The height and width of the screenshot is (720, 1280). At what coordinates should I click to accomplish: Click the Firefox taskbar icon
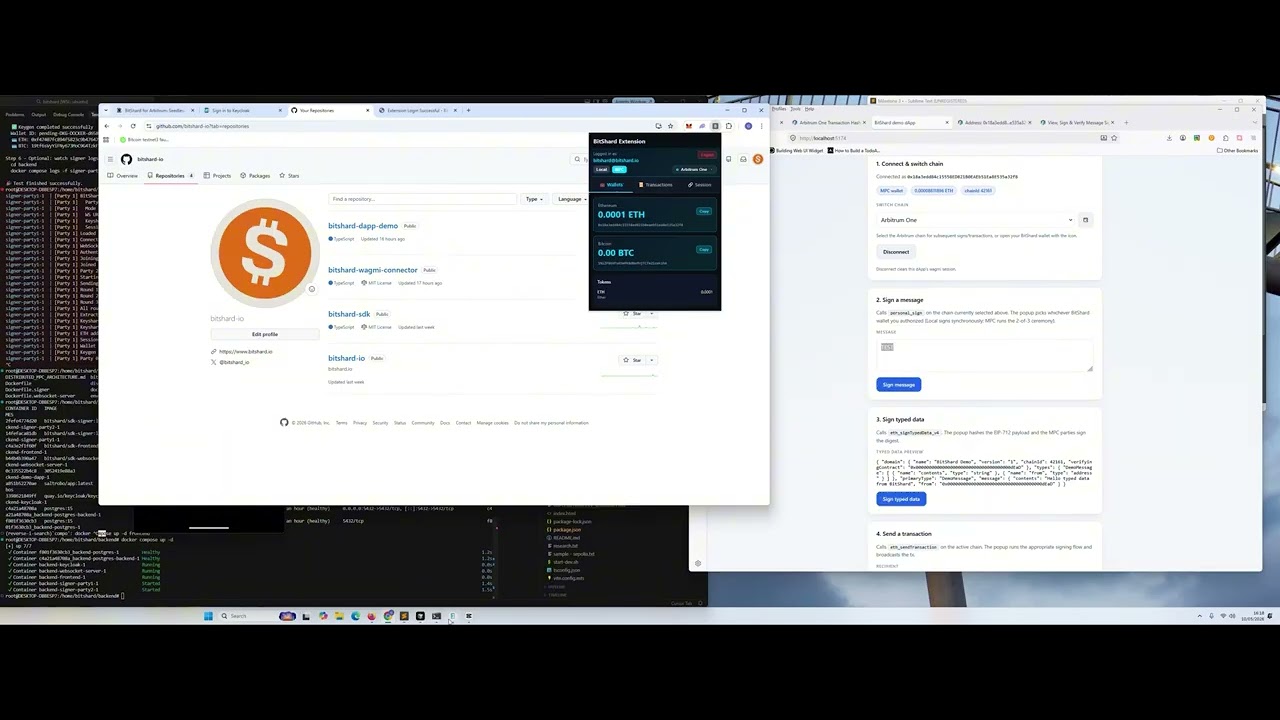tap(371, 616)
